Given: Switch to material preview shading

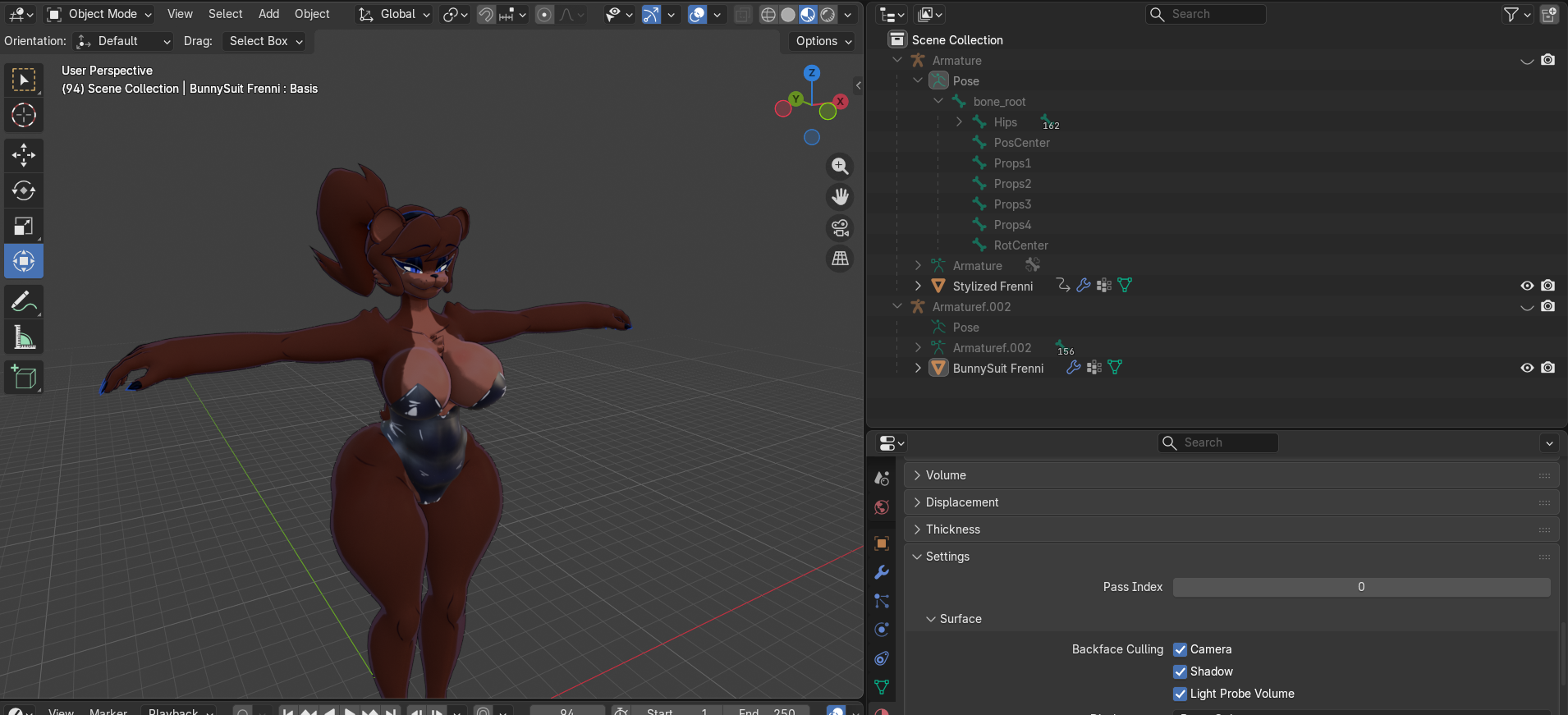Looking at the screenshot, I should pos(808,15).
